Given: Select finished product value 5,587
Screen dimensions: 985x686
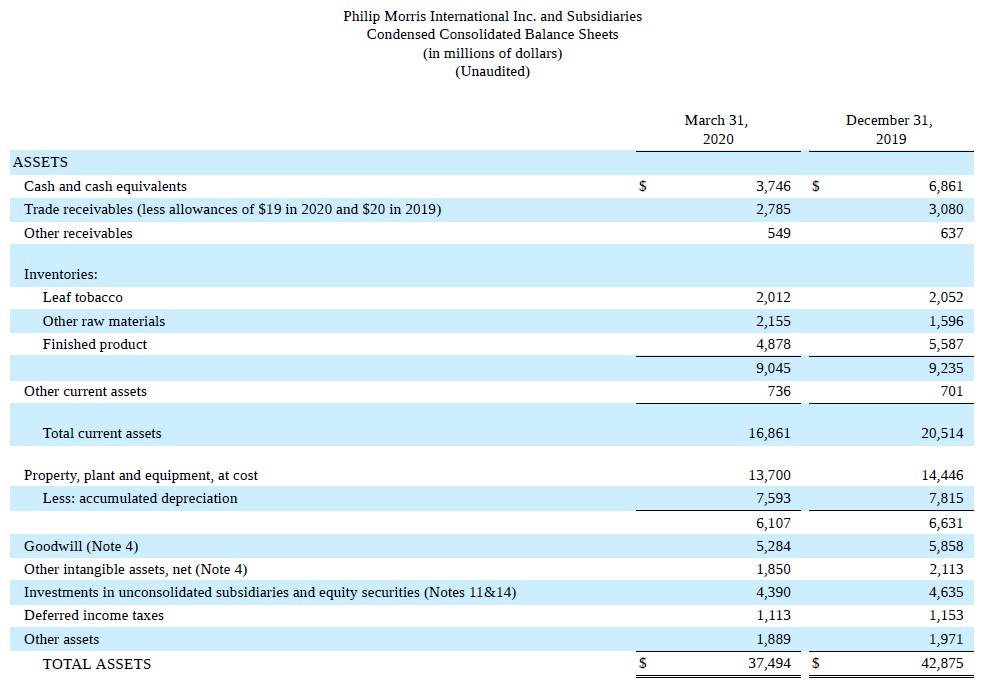Looking at the screenshot, I should [x=946, y=345].
